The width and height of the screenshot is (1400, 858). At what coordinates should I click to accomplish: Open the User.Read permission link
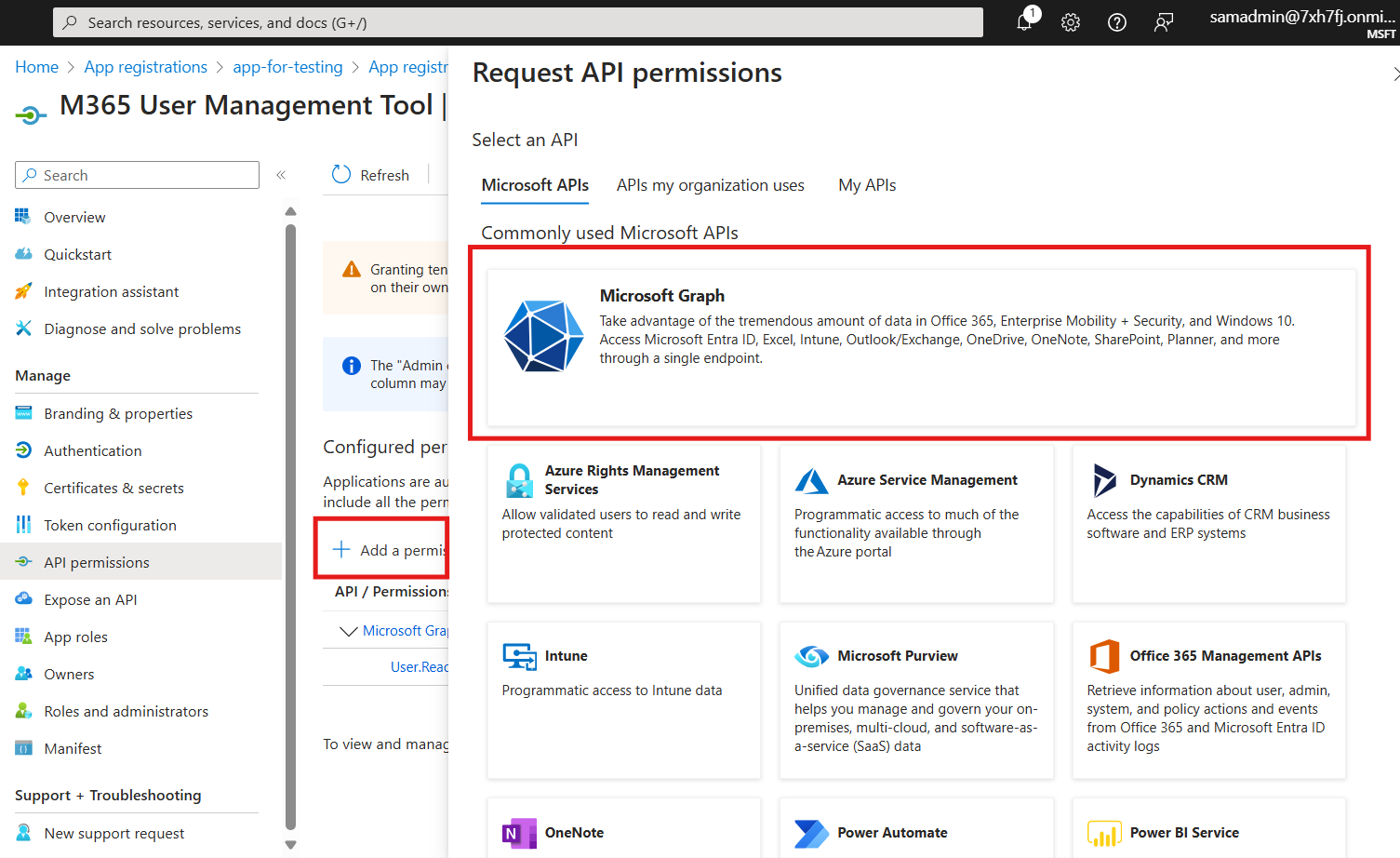(x=420, y=667)
